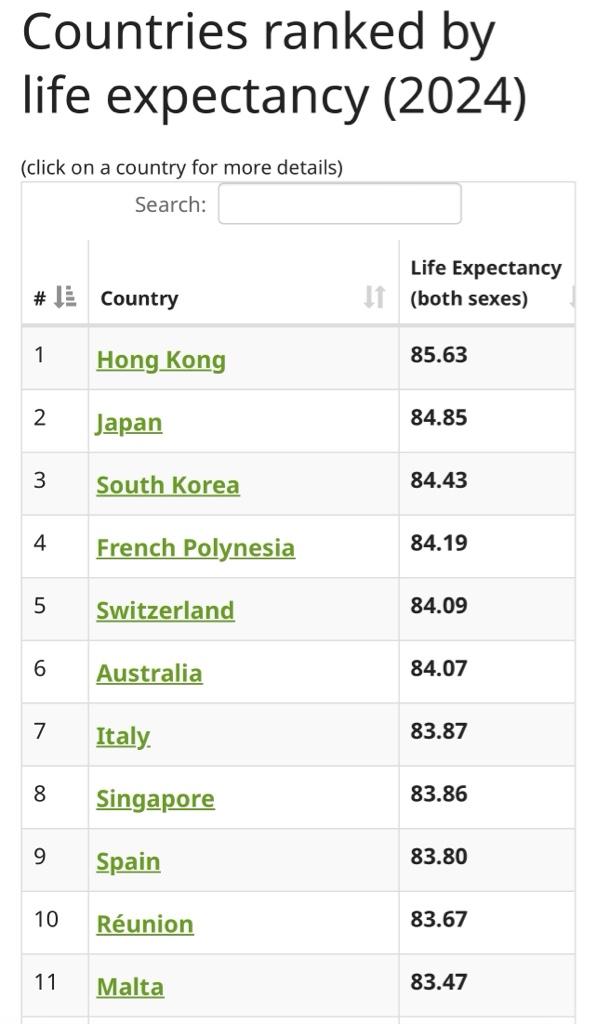The width and height of the screenshot is (597, 1024).
Task: Open Hong Kong country link
Action: 161,360
